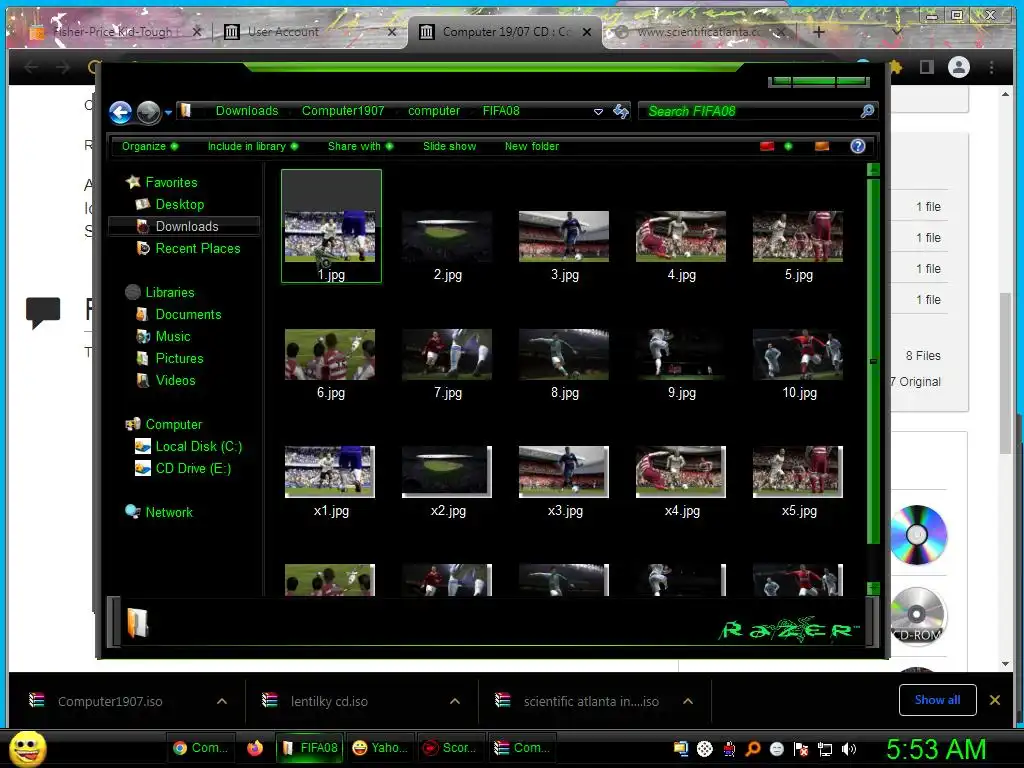1024x768 pixels.
Task: Click the folder icon in the address bar
Action: pos(186,110)
